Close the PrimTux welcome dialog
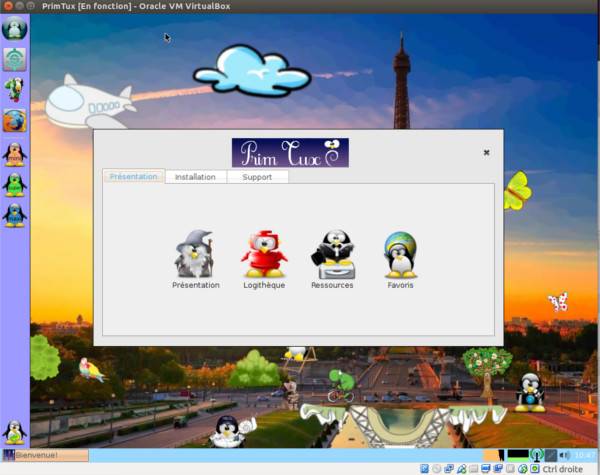600x475 pixels. [486, 152]
